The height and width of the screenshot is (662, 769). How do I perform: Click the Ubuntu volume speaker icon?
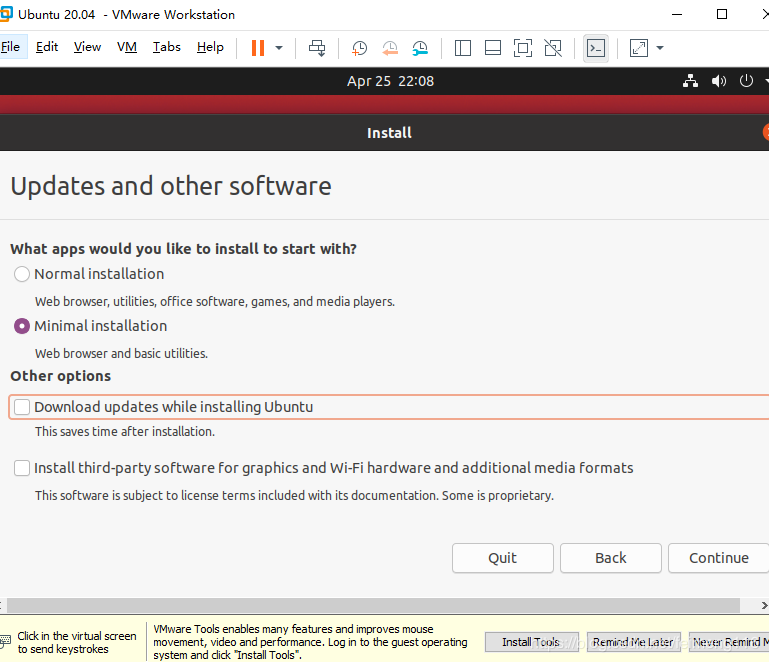718,81
